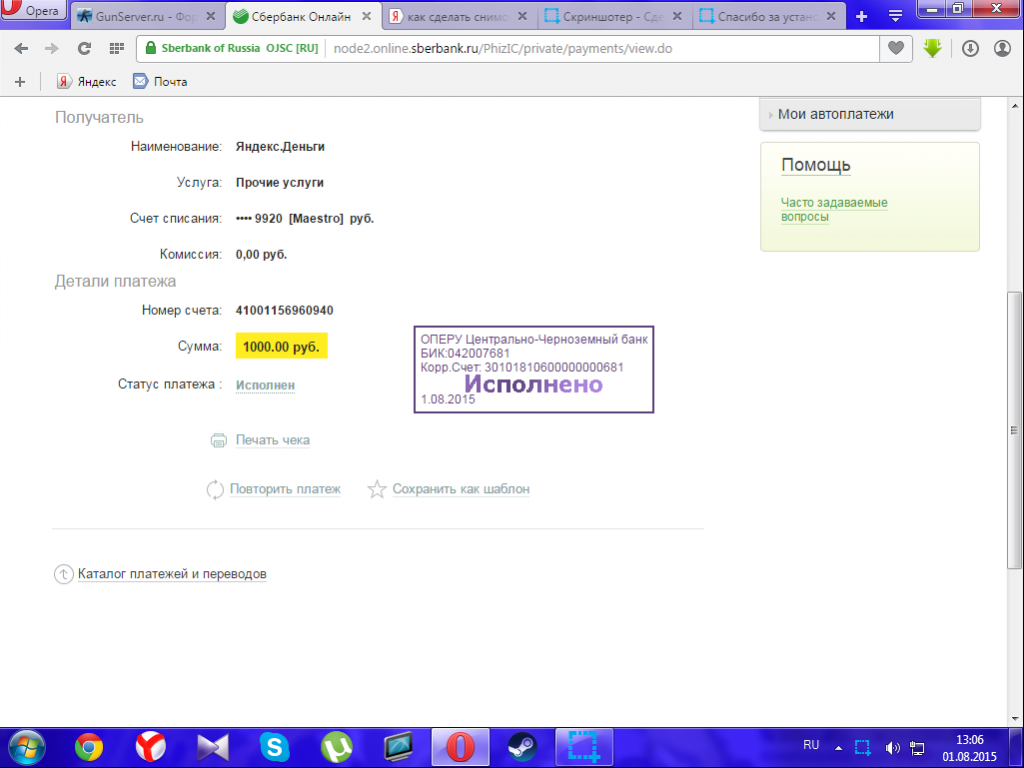This screenshot has height=768, width=1024.
Task: Click the Исполнен payment status link
Action: tap(265, 385)
